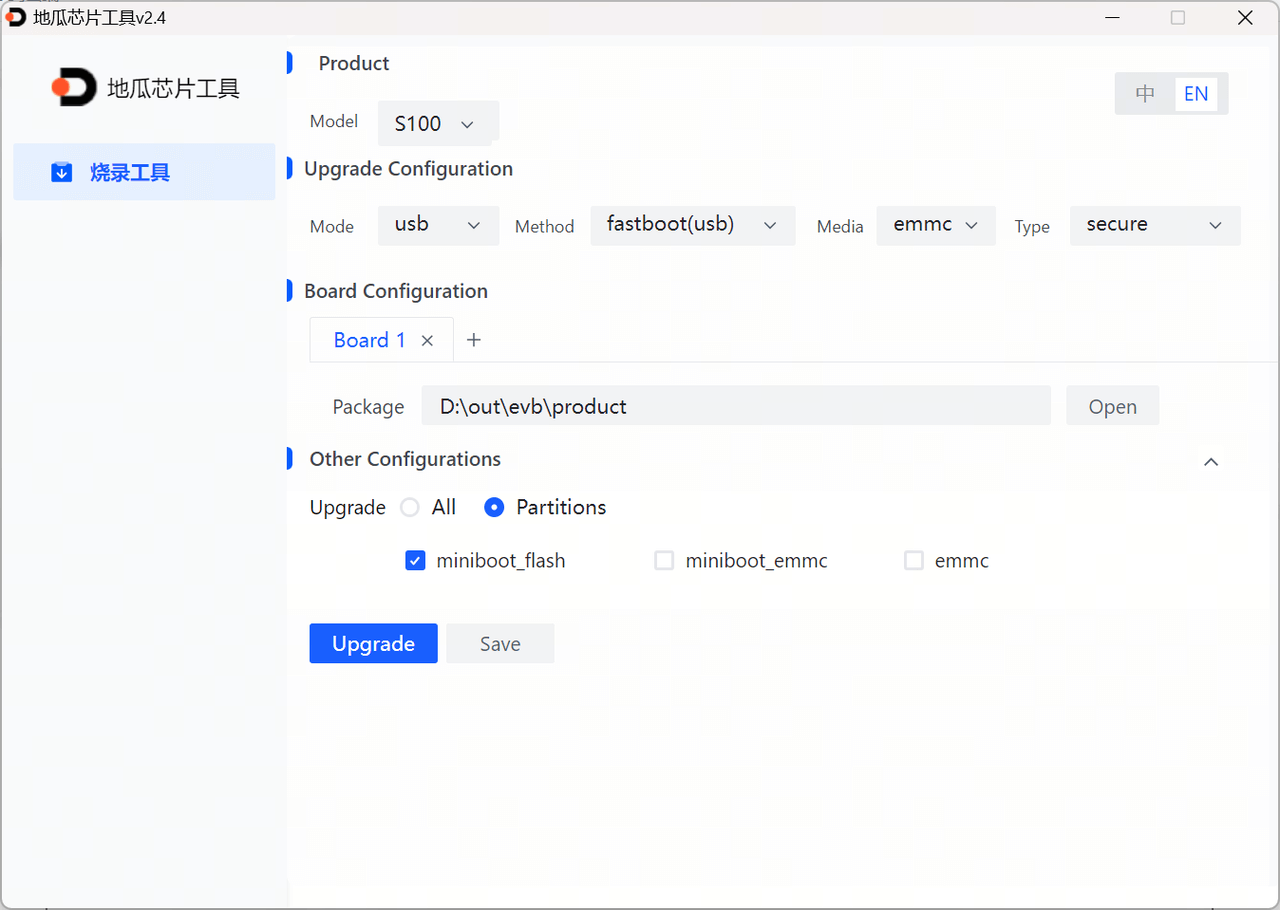This screenshot has width=1280, height=910.
Task: Expand the Method fastboot(usb) dropdown
Action: 692,225
